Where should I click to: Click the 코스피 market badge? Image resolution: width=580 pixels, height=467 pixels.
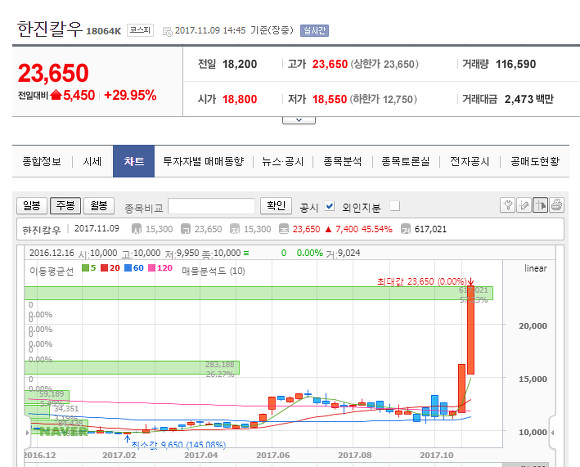point(140,30)
